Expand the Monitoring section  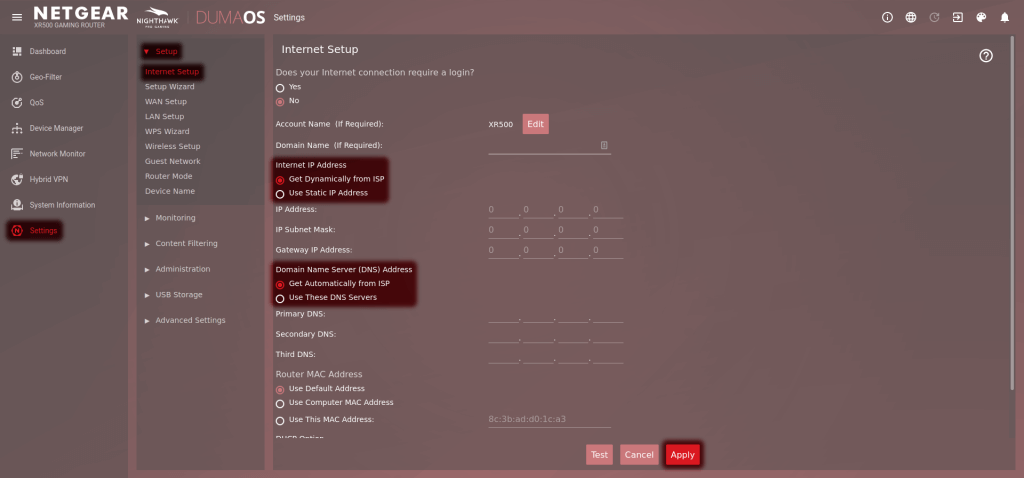pos(170,217)
